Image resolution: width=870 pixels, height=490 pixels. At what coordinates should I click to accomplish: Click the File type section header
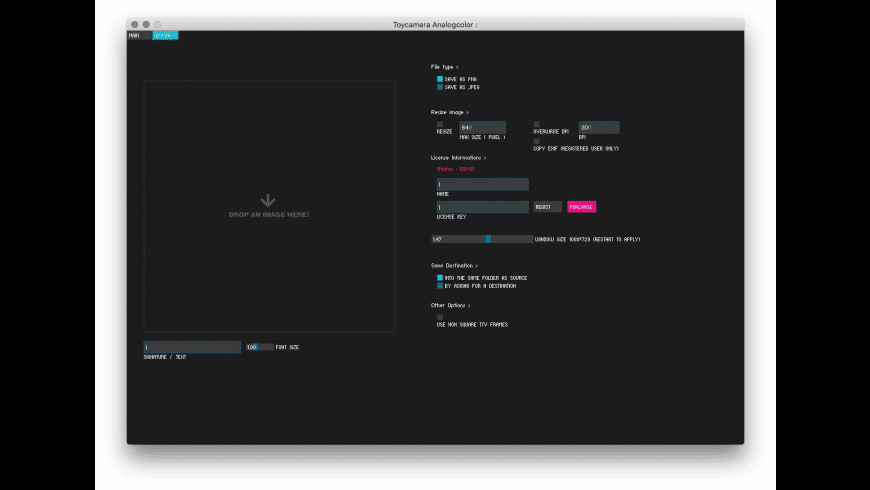pyautogui.click(x=444, y=67)
